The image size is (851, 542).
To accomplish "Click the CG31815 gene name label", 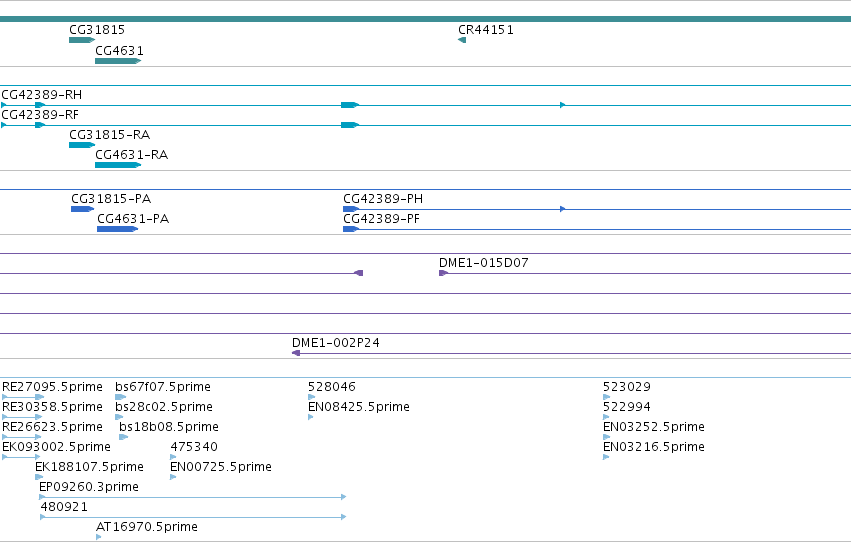I will point(97,29).
